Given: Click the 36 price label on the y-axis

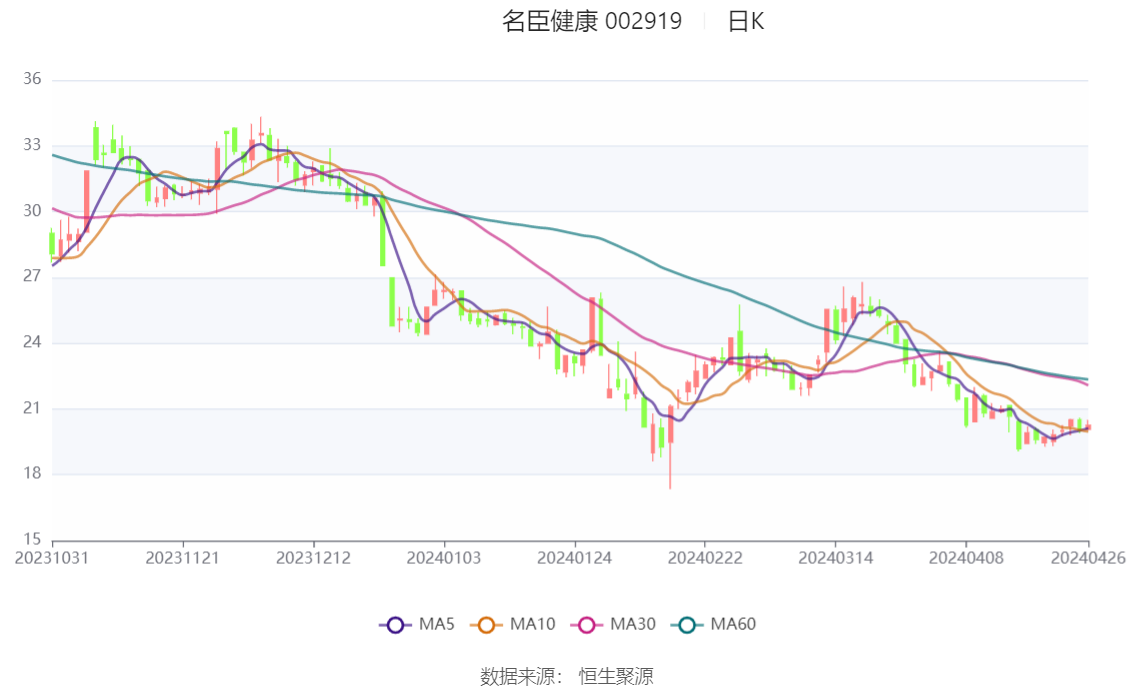Looking at the screenshot, I should tap(32, 80).
